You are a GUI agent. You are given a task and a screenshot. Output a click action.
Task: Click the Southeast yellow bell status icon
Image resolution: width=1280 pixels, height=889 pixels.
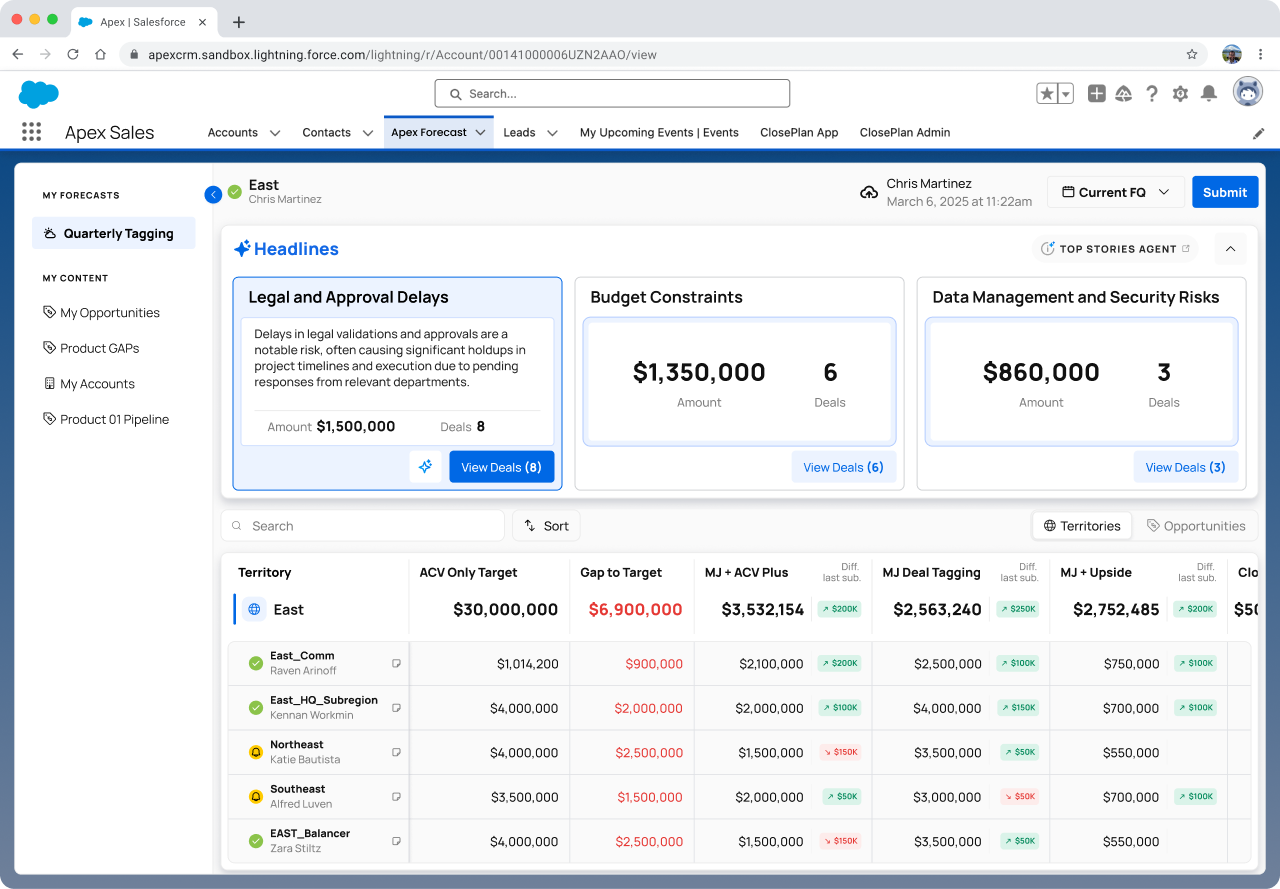256,797
